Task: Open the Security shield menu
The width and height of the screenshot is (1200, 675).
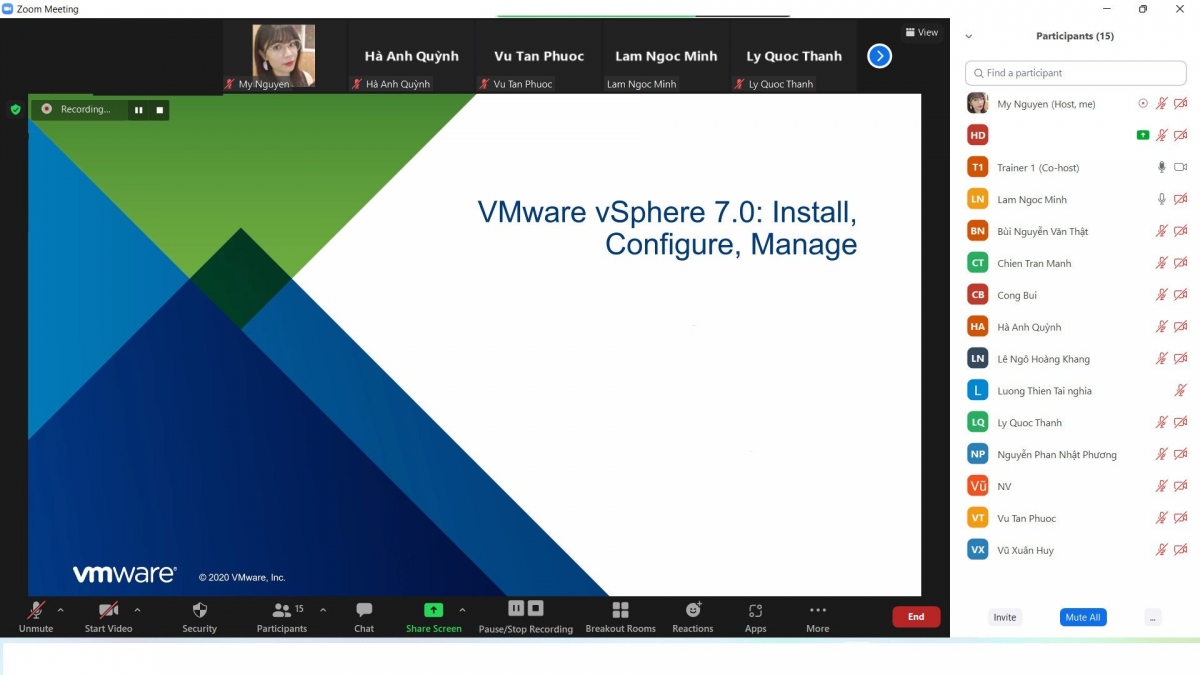Action: (199, 616)
